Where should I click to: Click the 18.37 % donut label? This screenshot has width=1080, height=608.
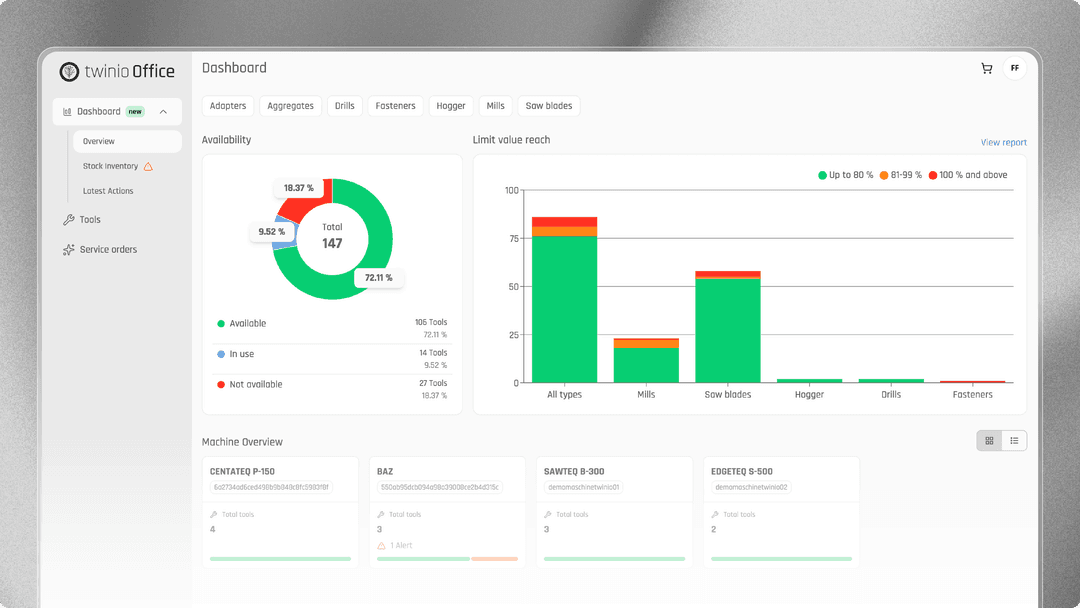(x=298, y=188)
